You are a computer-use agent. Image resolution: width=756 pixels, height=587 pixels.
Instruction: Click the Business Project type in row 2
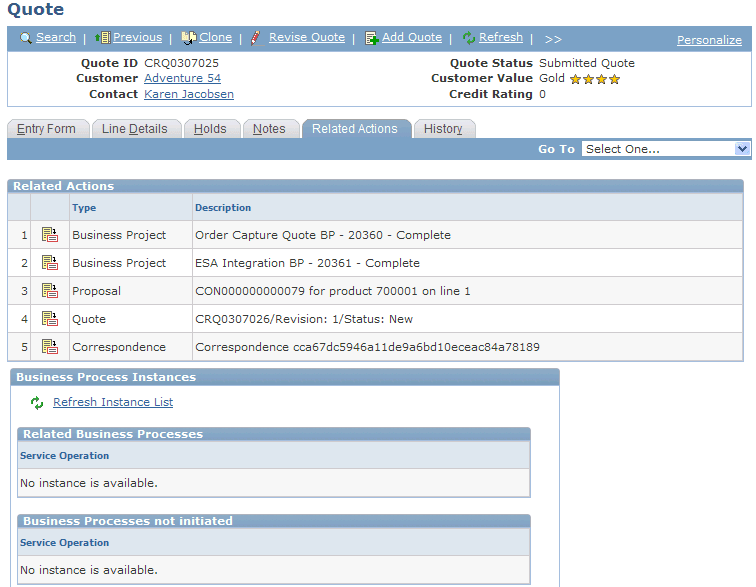[119, 263]
